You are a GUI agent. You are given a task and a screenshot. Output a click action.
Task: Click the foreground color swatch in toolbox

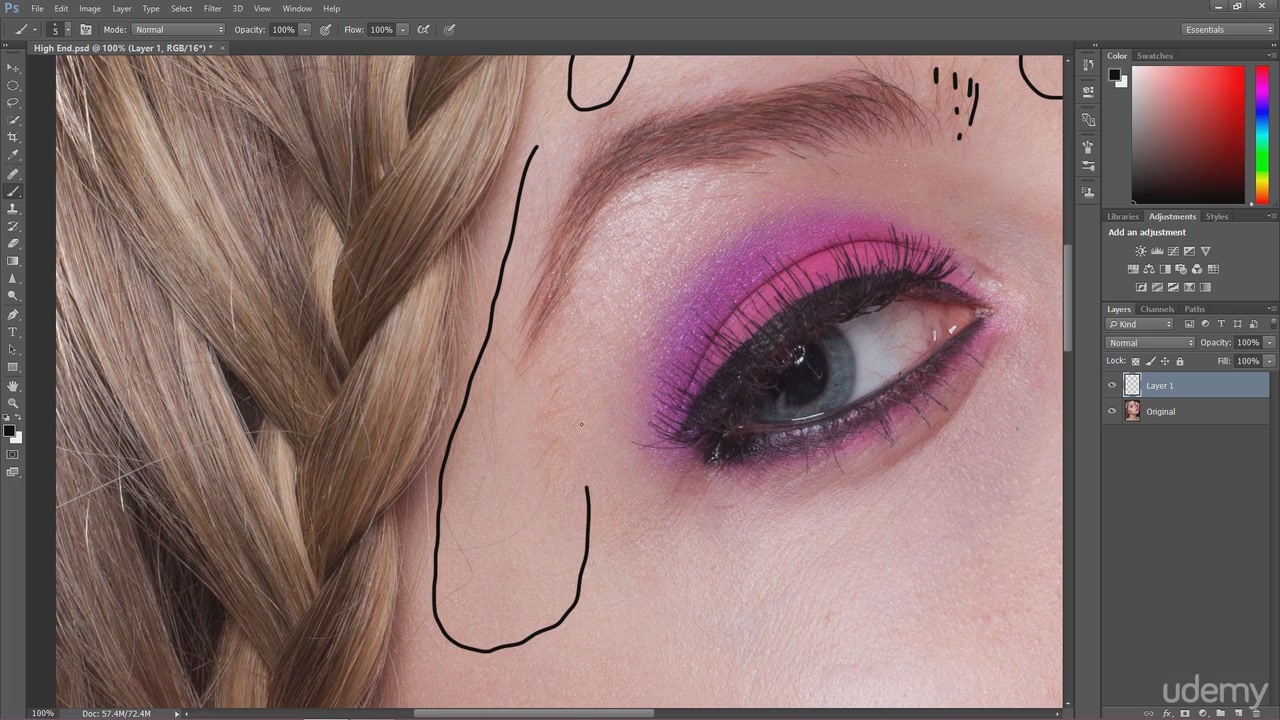click(9, 431)
